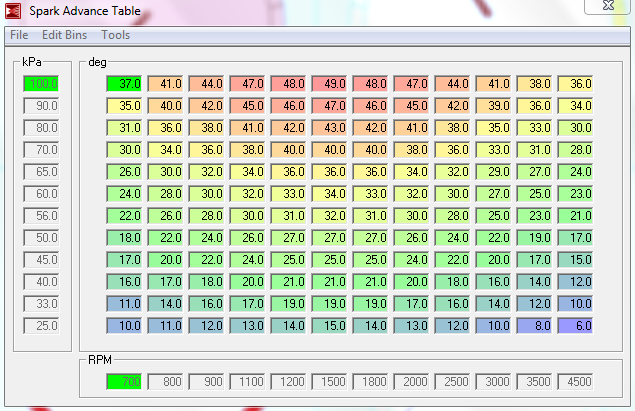Select the 49.0 cell at 100 kPa
The image size is (635, 411).
click(330, 83)
